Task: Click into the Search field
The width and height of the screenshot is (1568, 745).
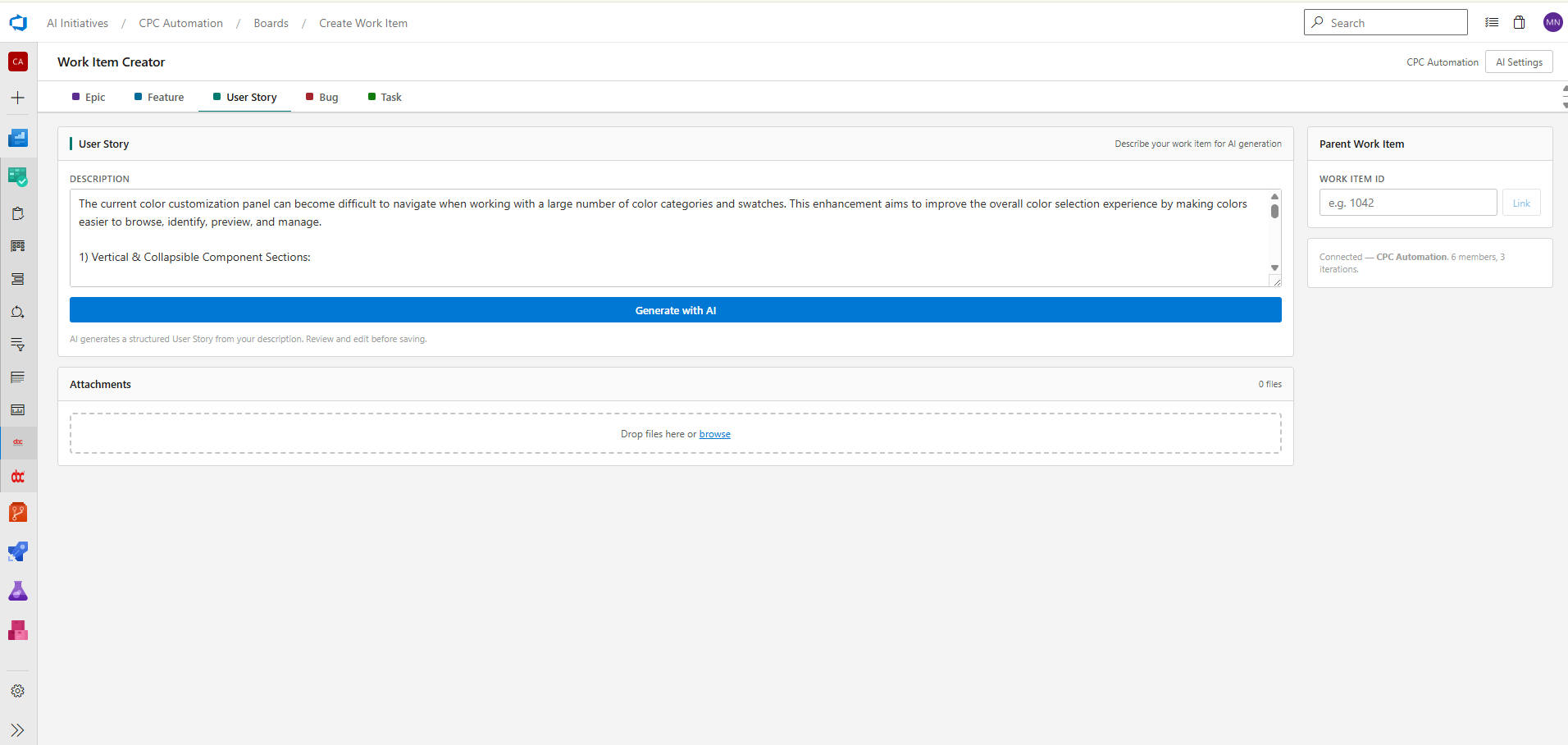Action: tap(1386, 22)
